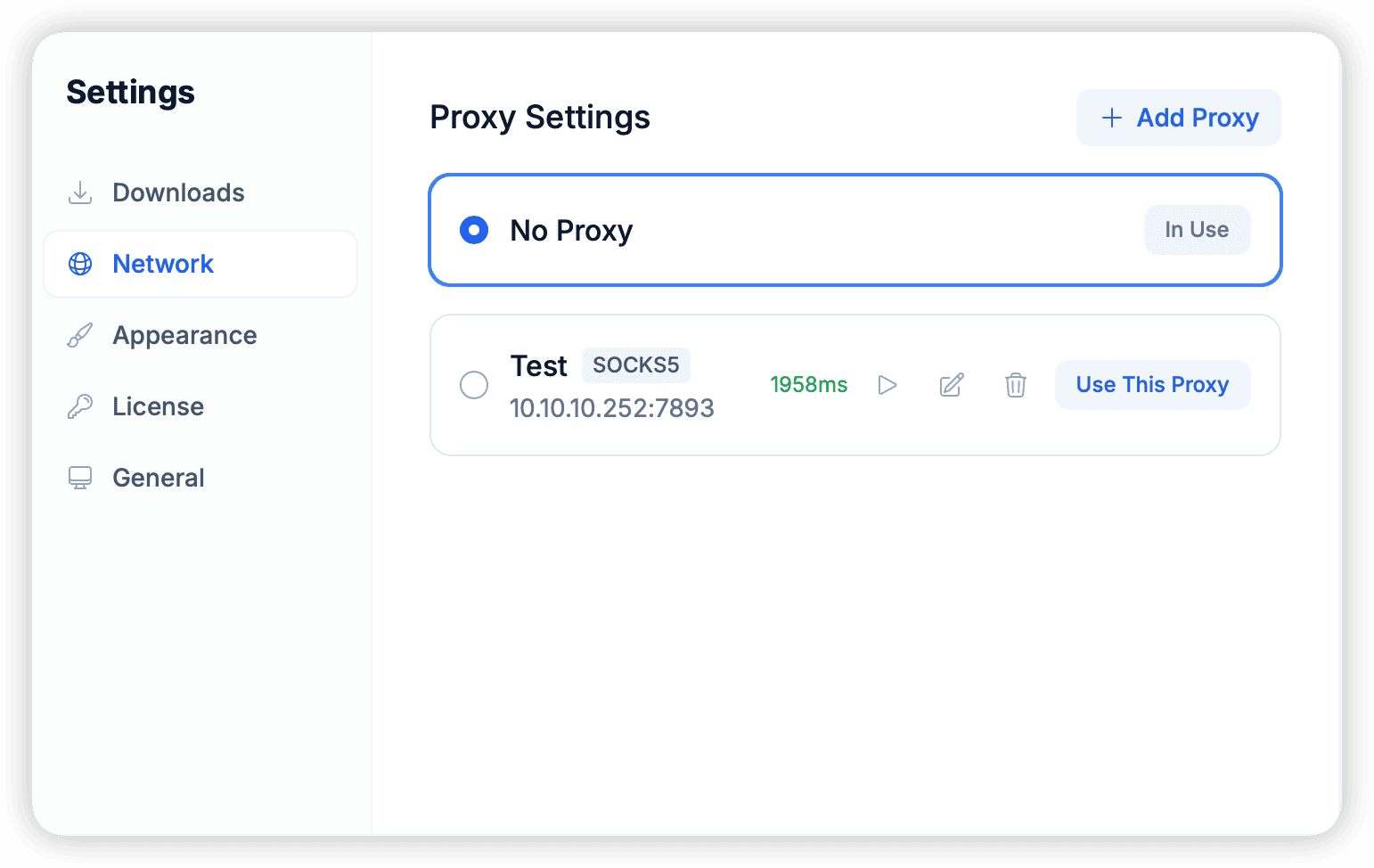Click the In Use badge on No Proxy
The width and height of the screenshot is (1374, 868).
point(1197,230)
